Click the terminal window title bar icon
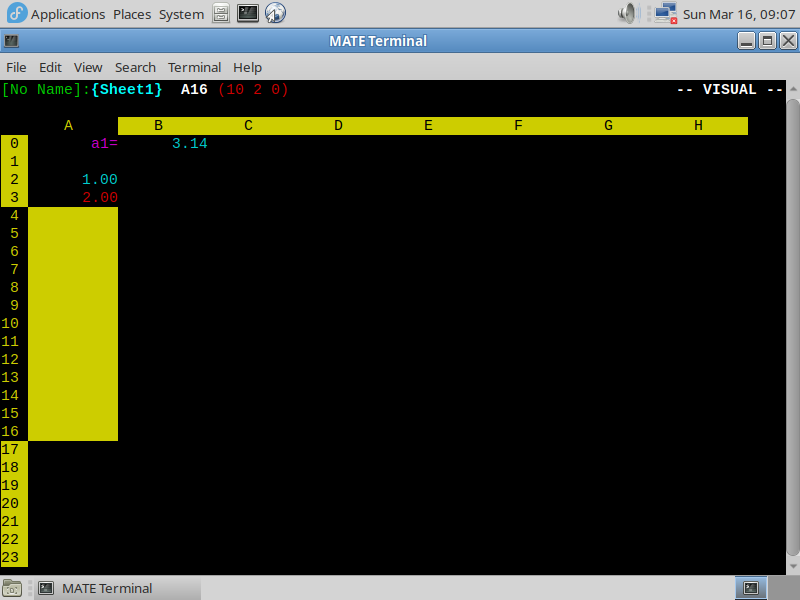The width and height of the screenshot is (800, 600). (x=11, y=41)
